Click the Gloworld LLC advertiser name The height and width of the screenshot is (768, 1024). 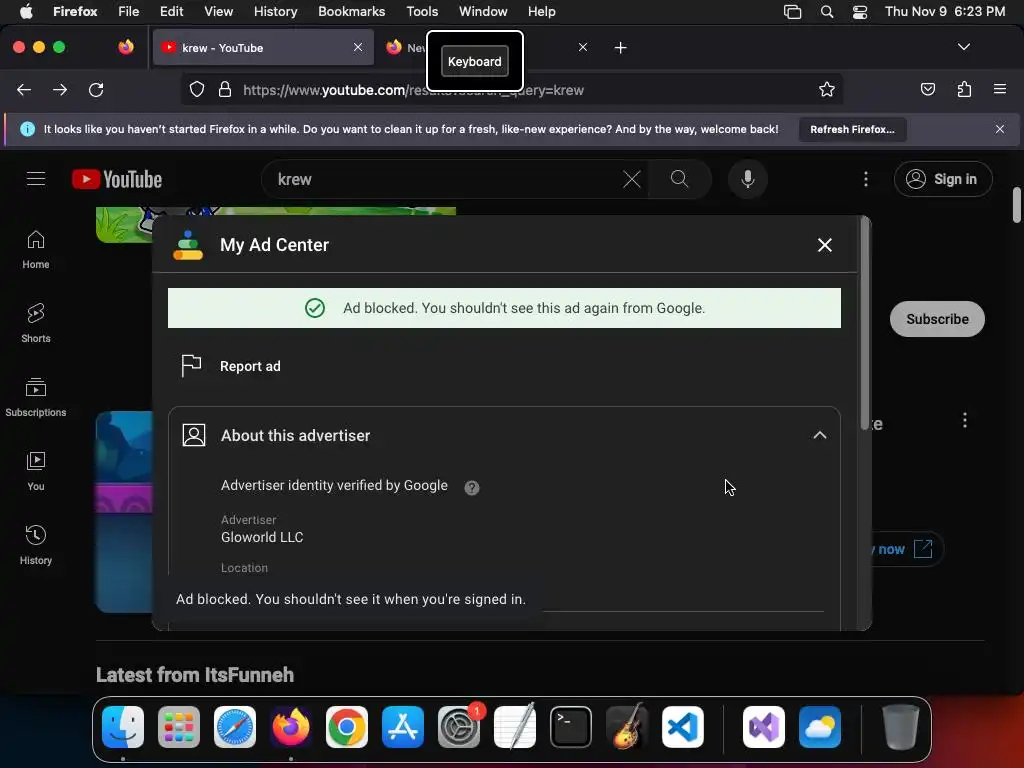tap(262, 537)
